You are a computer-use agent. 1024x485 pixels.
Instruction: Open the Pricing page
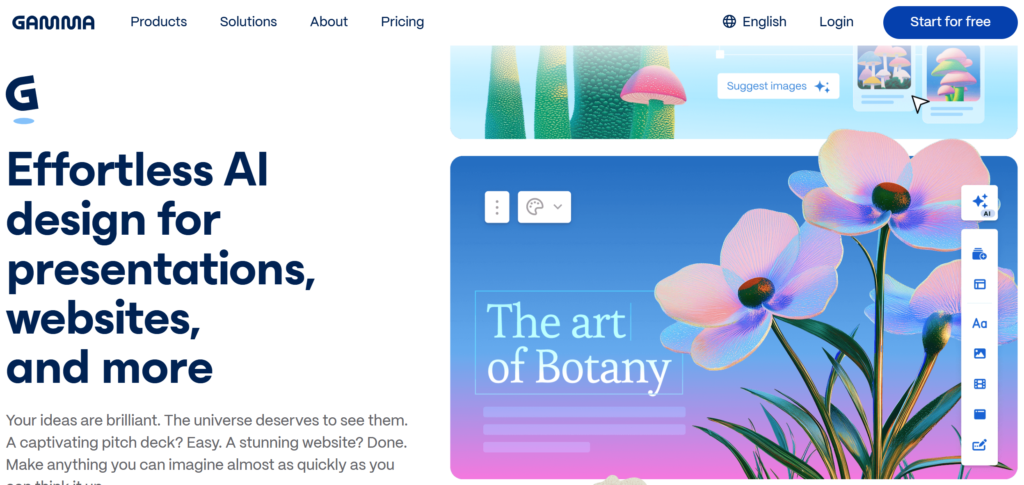pyautogui.click(x=402, y=21)
